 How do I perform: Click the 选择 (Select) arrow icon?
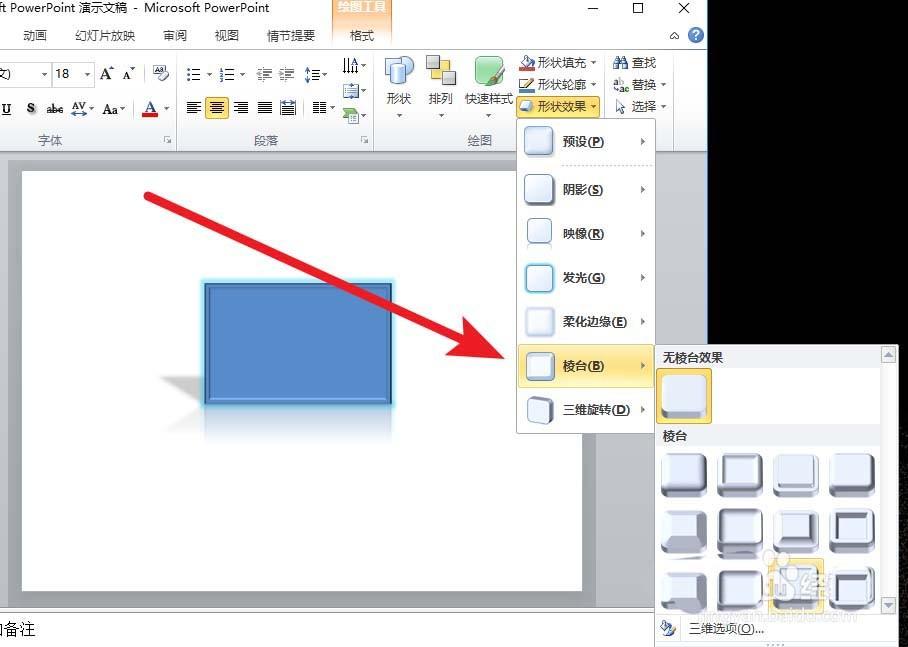coord(620,106)
